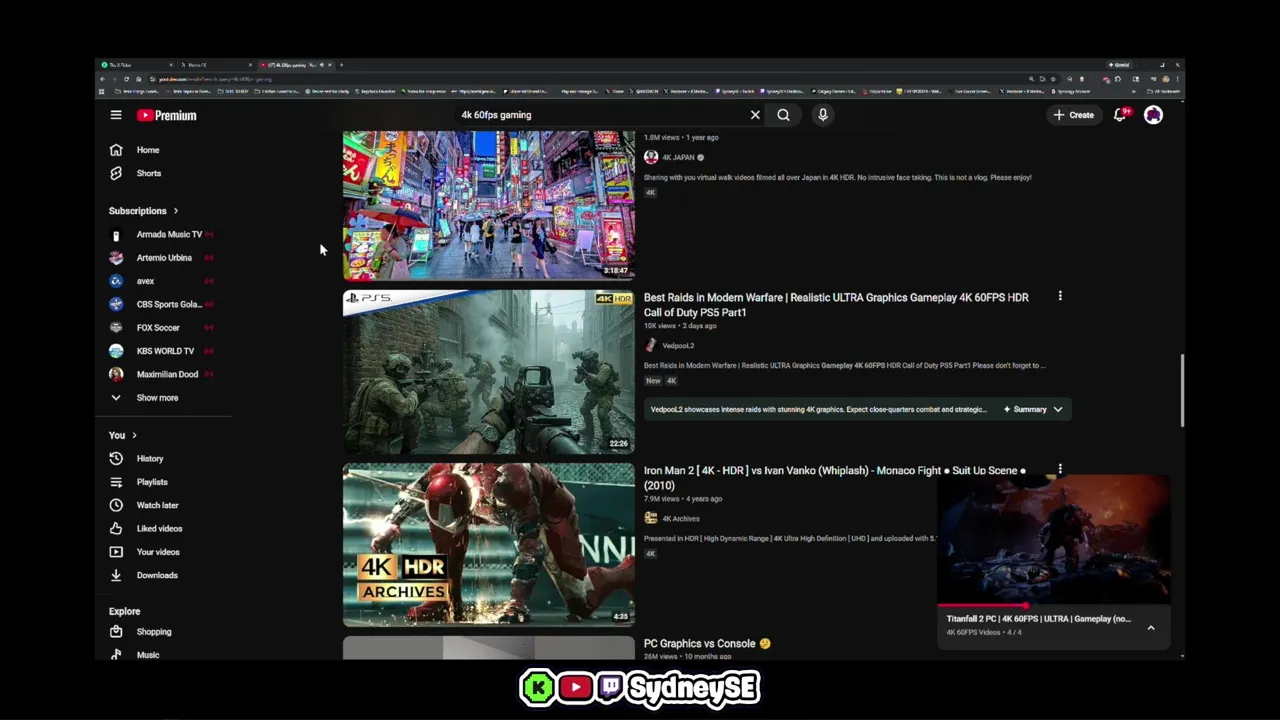Screen dimensions: 1280x720
Task: Open 'Best Raids in Modern Warfare' title
Action: click(836, 305)
